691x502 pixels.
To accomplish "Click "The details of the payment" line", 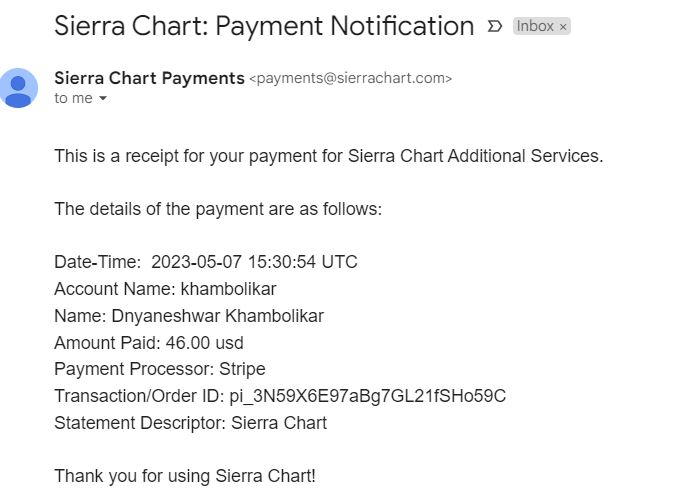I will click(x=218, y=209).
